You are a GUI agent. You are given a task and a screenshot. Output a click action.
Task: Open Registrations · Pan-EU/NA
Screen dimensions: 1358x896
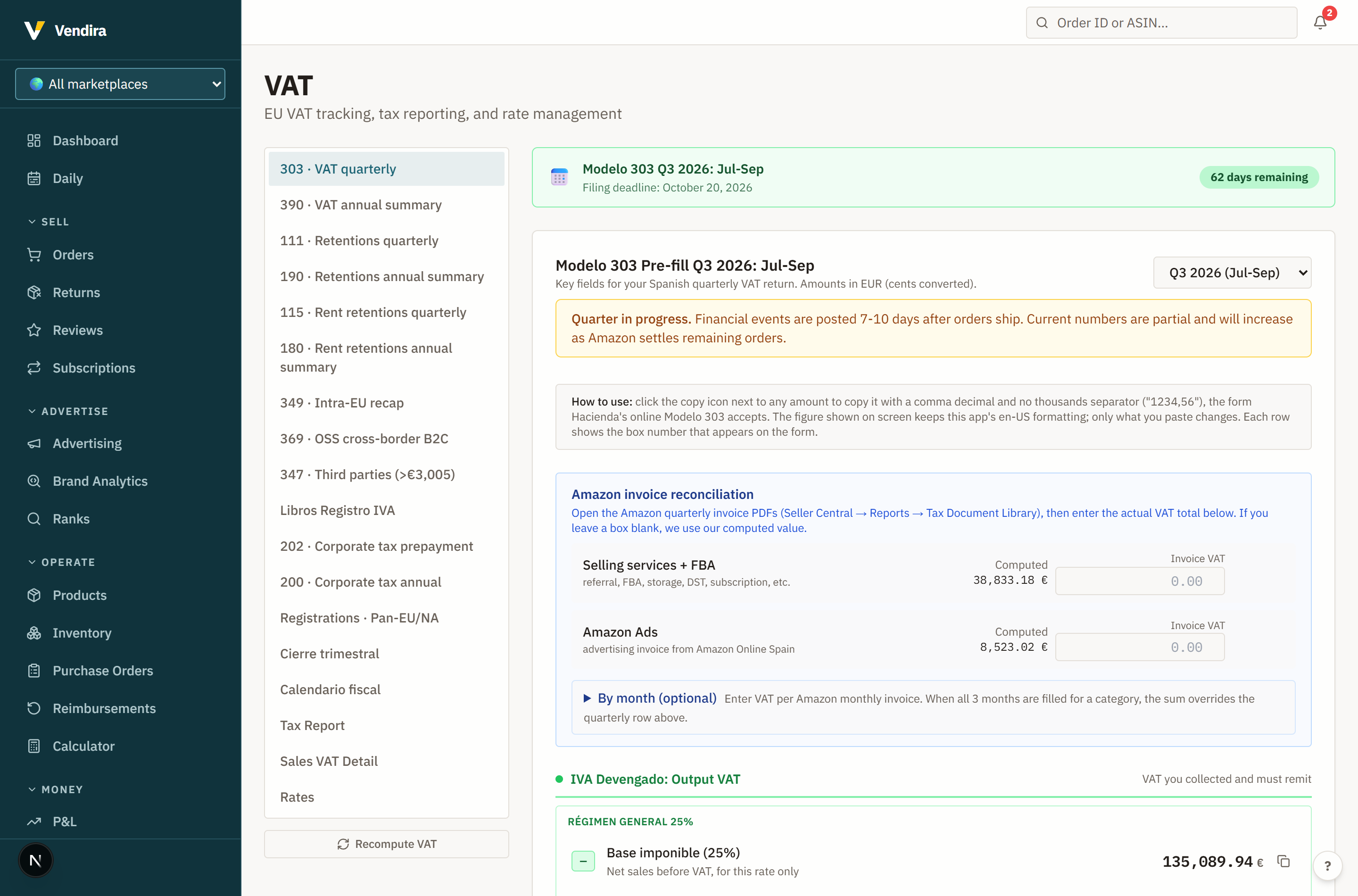pos(387,618)
